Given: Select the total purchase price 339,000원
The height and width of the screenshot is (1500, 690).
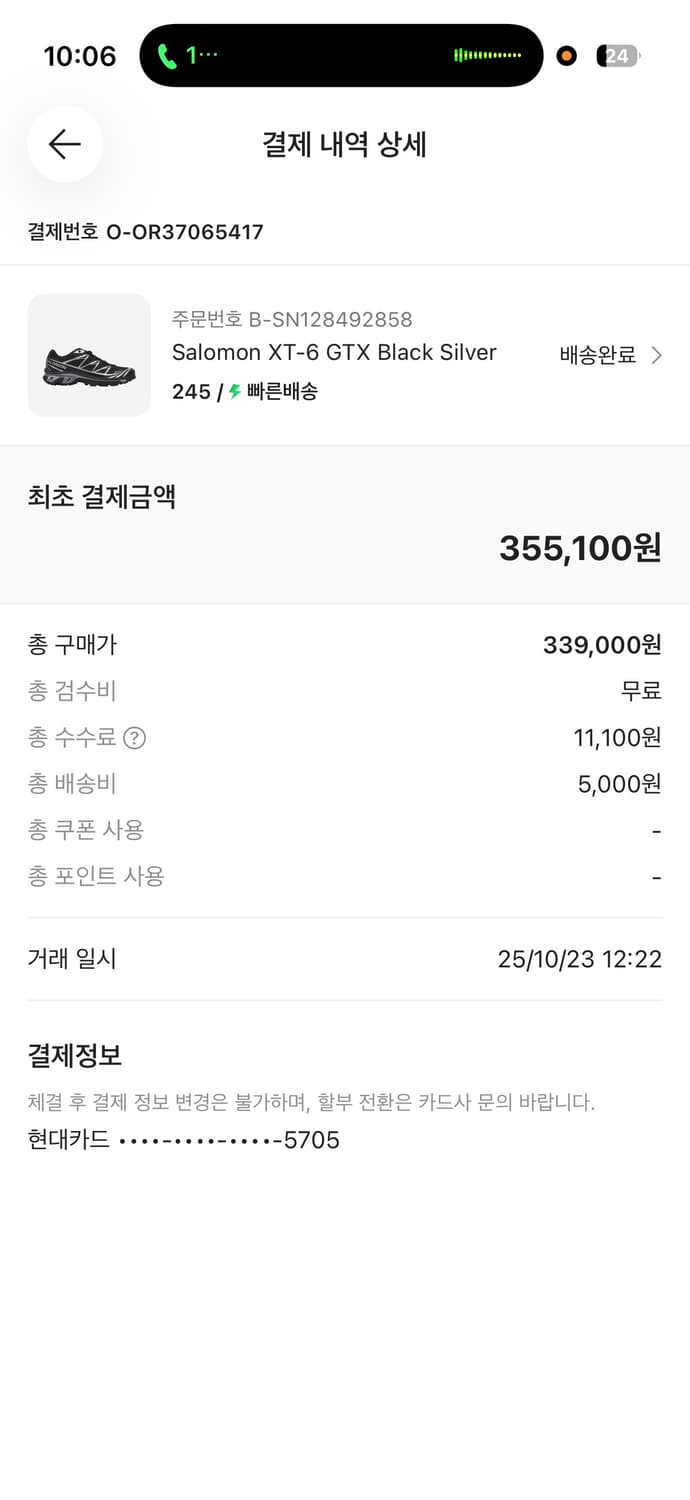Looking at the screenshot, I should coord(599,645).
